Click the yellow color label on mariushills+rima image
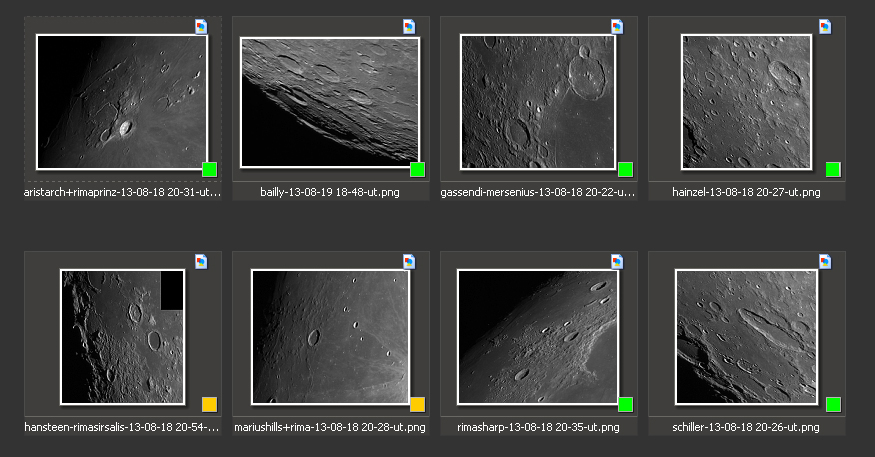 tap(418, 404)
